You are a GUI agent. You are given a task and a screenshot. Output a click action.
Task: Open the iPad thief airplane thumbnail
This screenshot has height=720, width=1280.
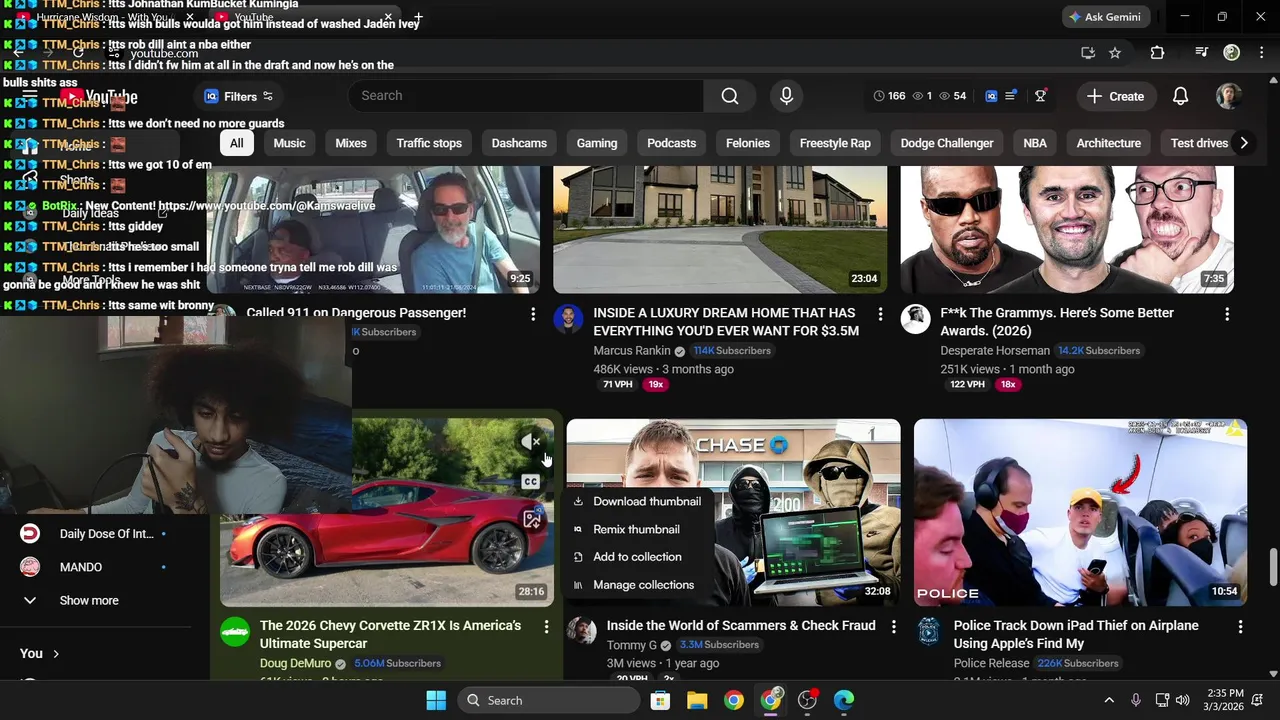(1080, 512)
